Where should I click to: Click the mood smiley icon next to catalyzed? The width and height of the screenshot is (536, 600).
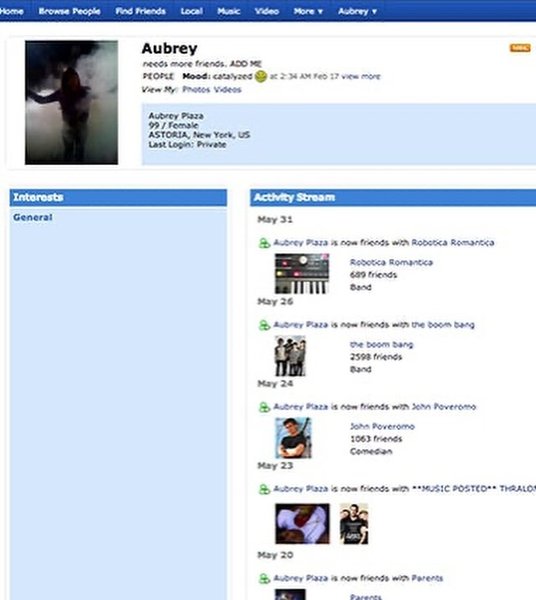click(x=261, y=76)
